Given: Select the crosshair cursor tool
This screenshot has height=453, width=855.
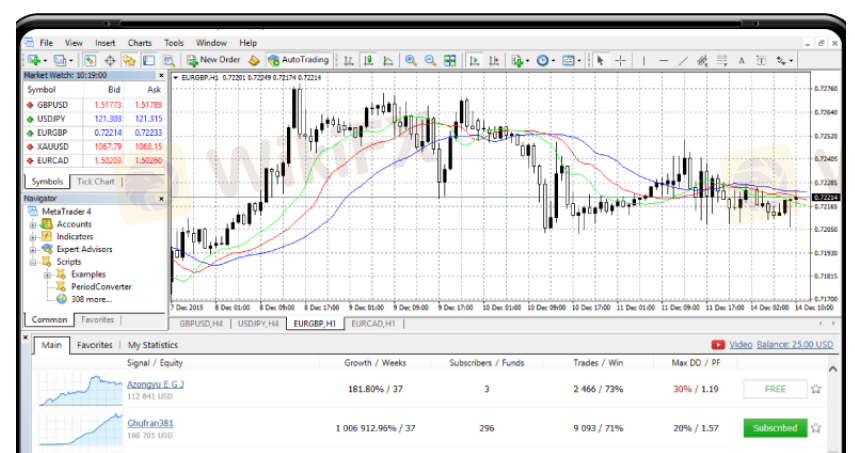Looking at the screenshot, I should click(621, 60).
